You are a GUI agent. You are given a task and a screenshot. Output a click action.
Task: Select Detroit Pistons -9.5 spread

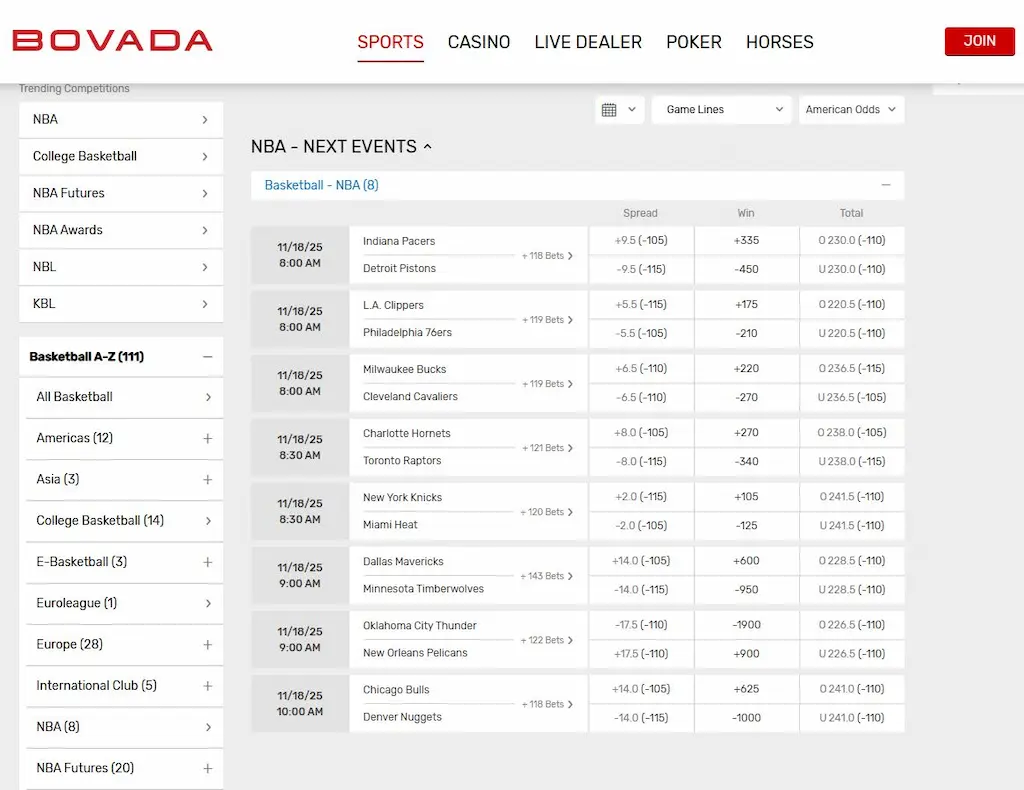640,269
